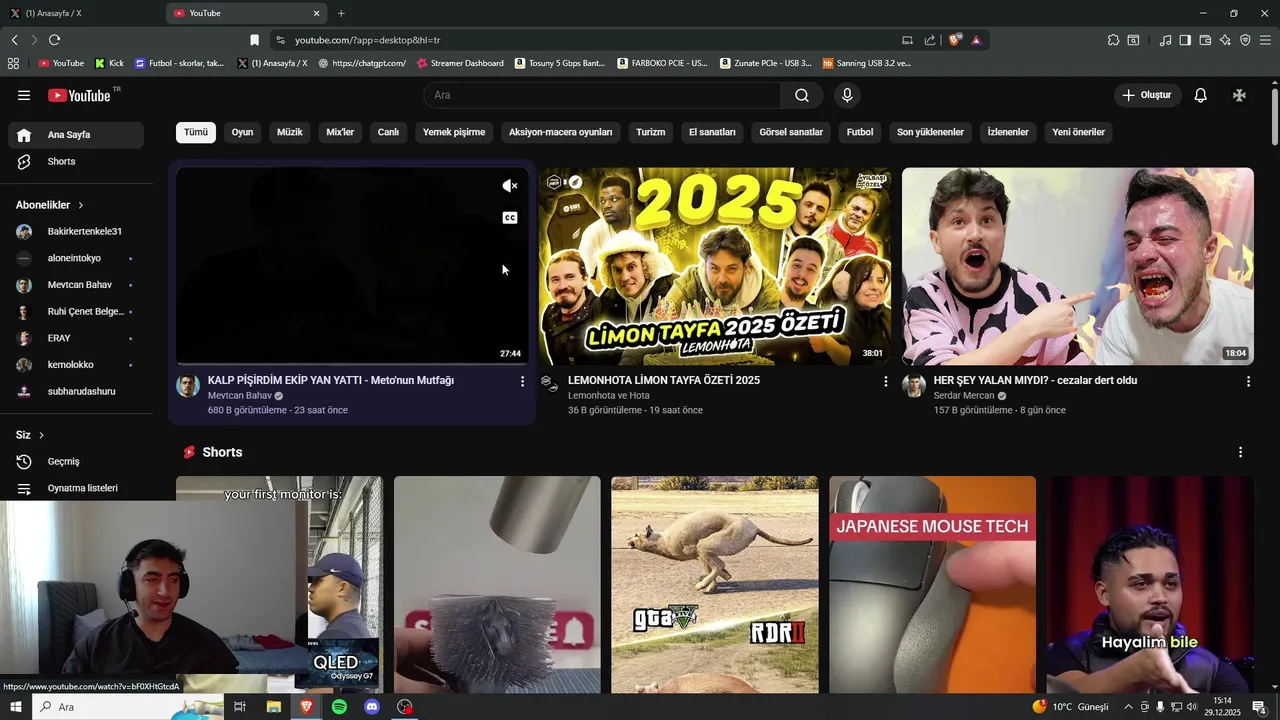Play the LIMON TAYFA 2025 ÖZETİ thumbnail
The width and height of the screenshot is (1280, 720).
pyautogui.click(x=715, y=266)
